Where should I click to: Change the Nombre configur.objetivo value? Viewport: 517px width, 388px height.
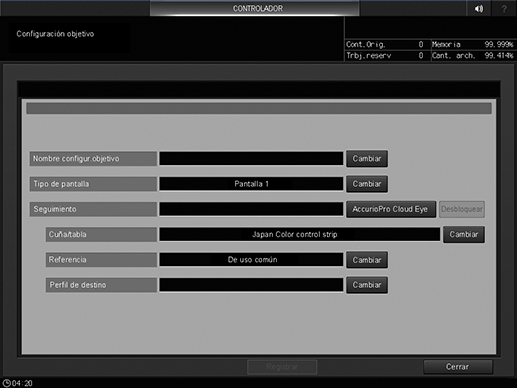click(x=367, y=159)
